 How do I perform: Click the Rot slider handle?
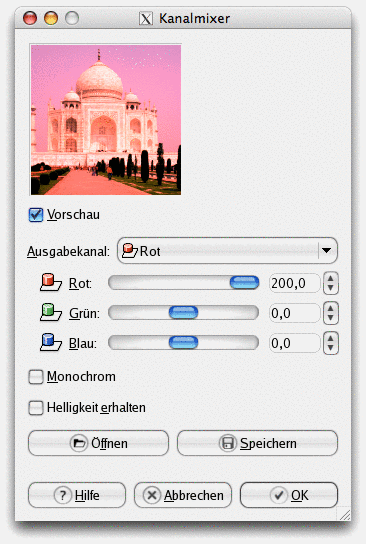pyautogui.click(x=244, y=282)
